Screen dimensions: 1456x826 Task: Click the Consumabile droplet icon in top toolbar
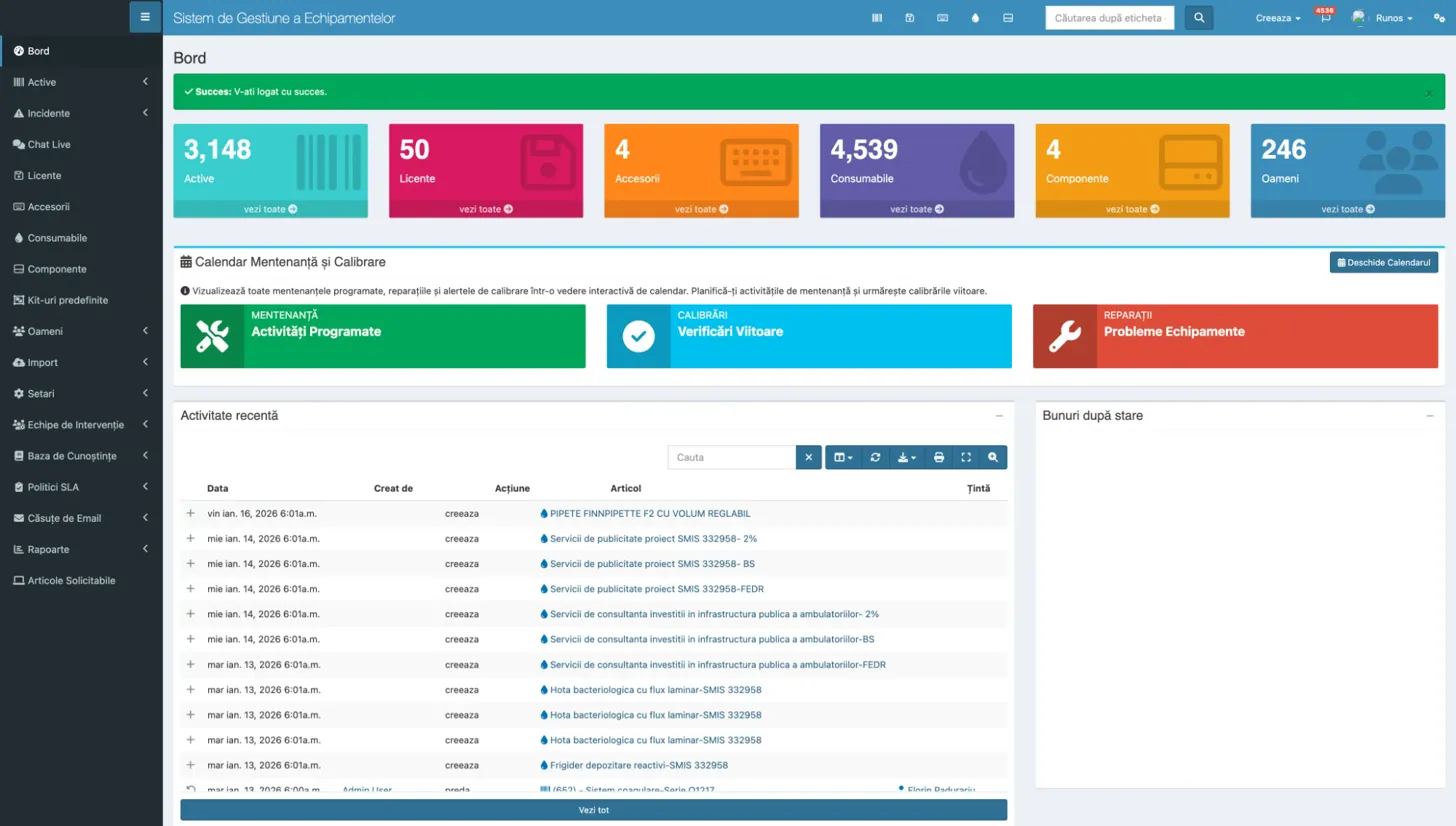[976, 17]
